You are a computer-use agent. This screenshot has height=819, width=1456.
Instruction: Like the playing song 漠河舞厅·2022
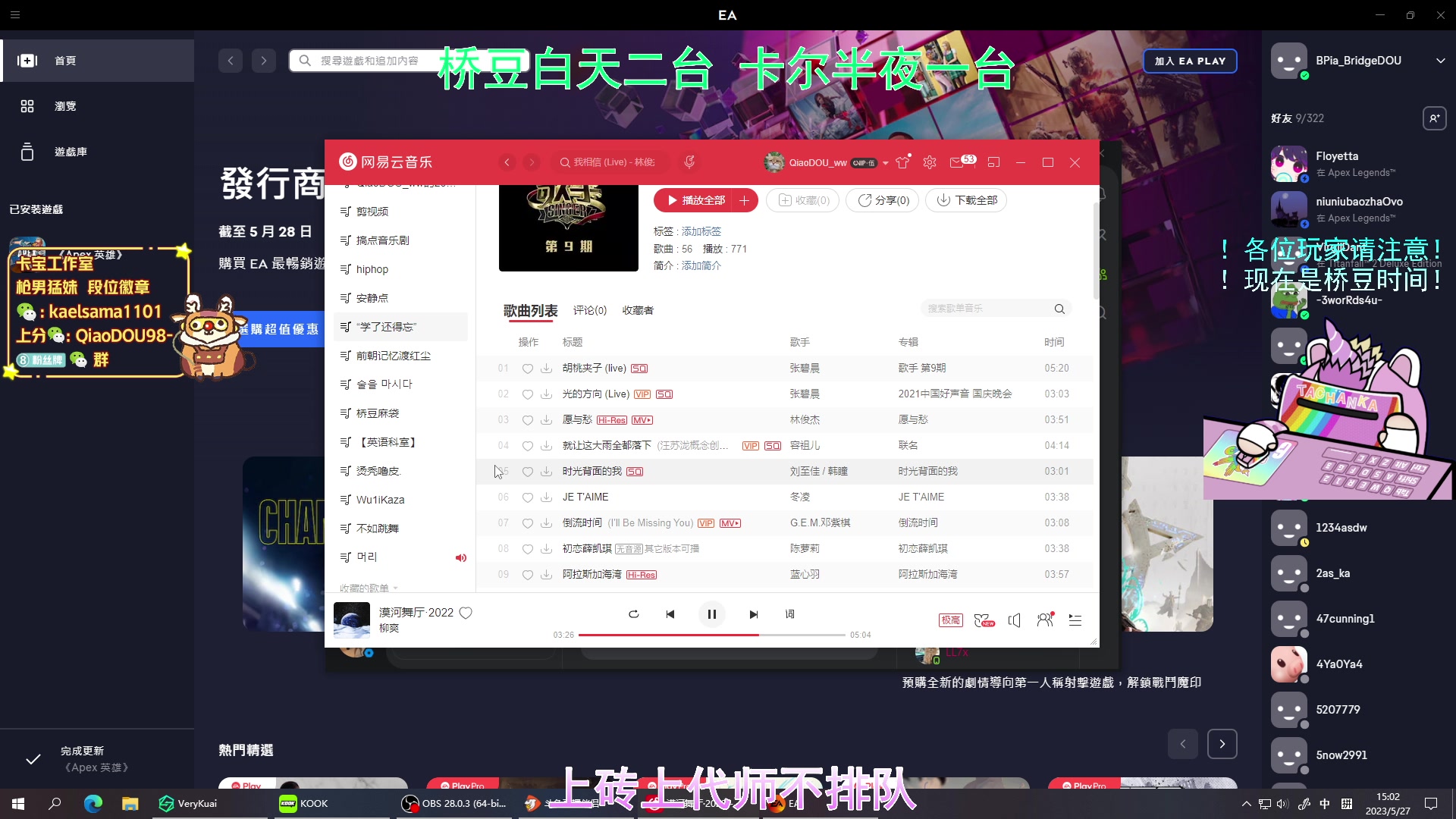466,613
